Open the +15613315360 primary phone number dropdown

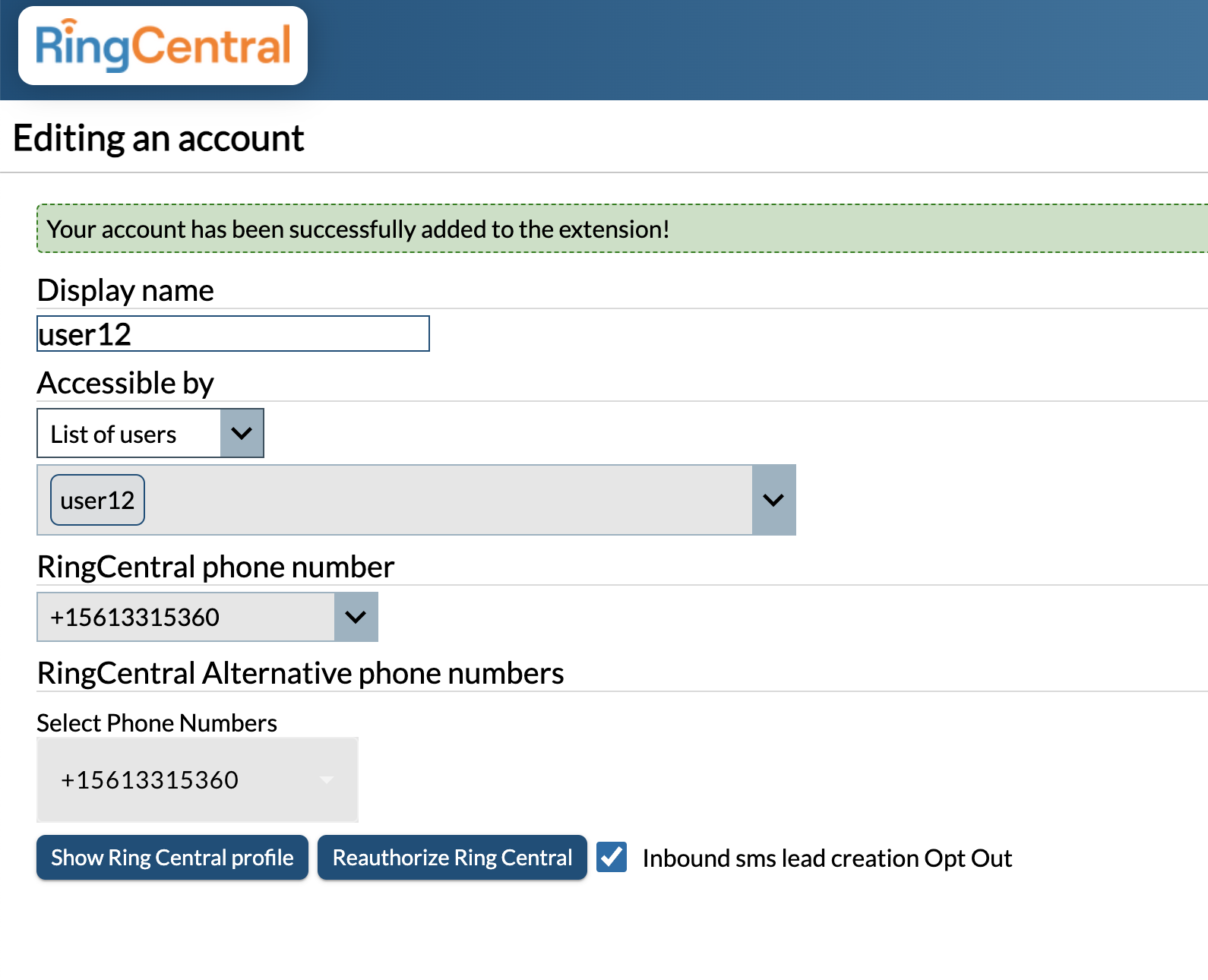point(207,617)
